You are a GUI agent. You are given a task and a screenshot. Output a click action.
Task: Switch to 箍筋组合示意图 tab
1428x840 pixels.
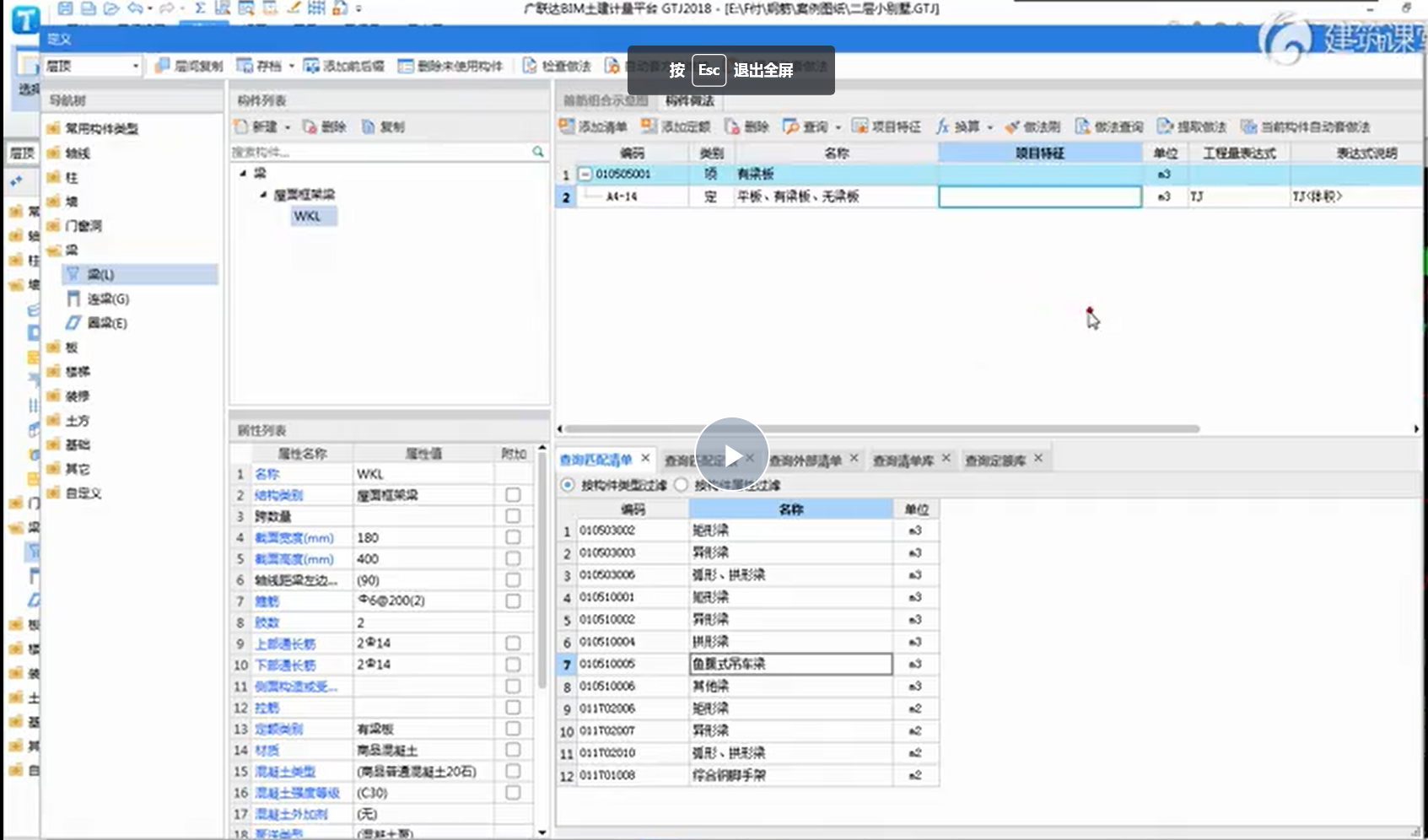[606, 100]
